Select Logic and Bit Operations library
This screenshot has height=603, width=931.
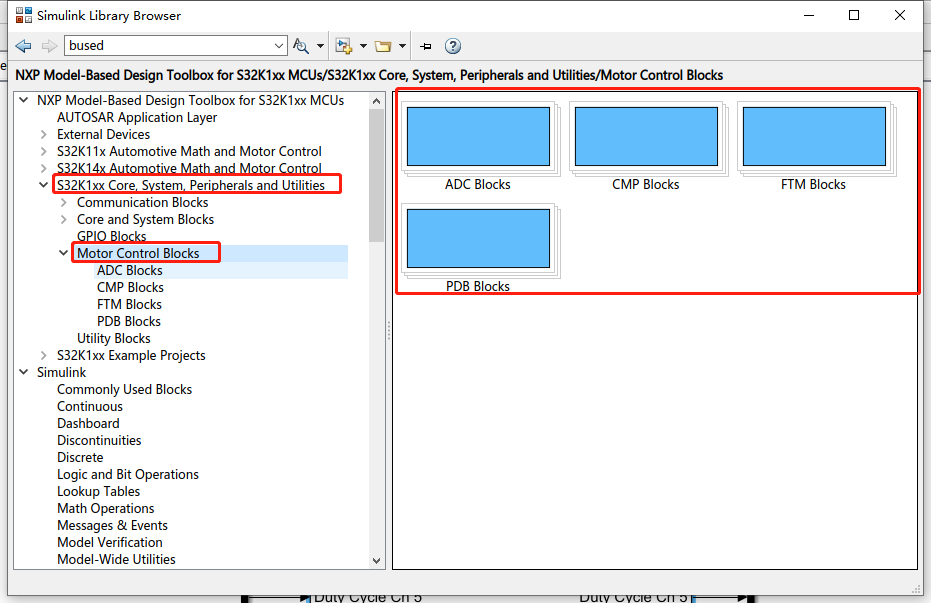click(x=128, y=475)
